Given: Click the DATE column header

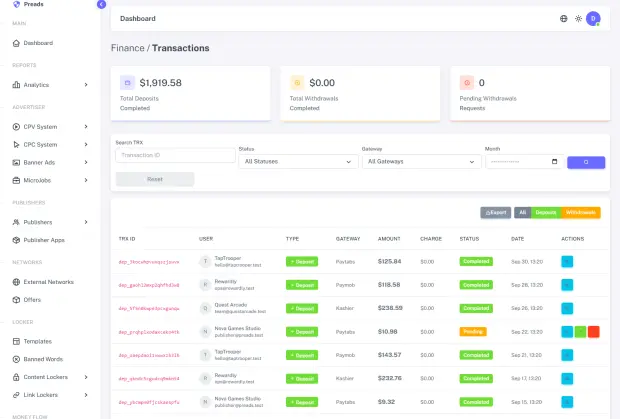Looking at the screenshot, I should coord(517,239).
